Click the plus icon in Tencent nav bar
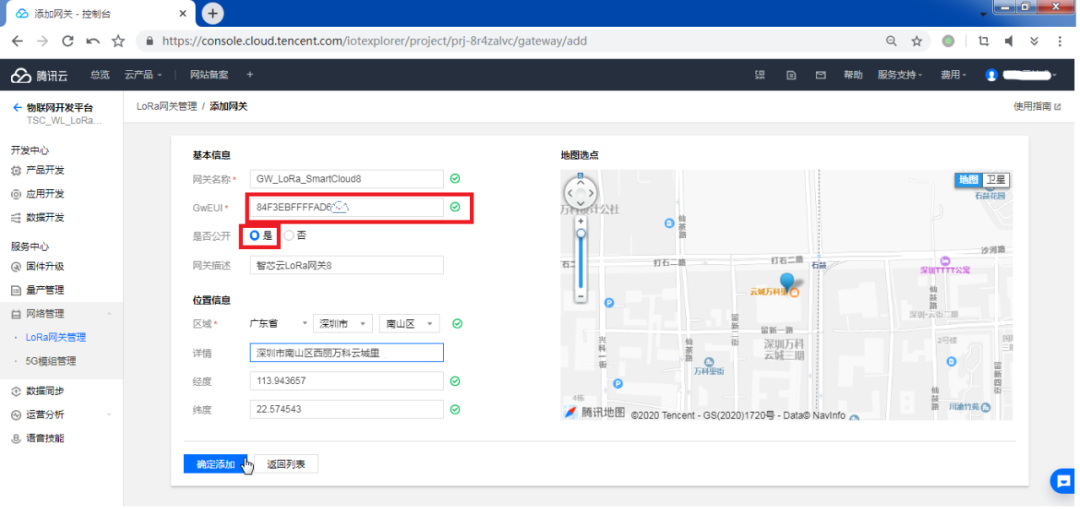The image size is (1080, 509). 249,74
